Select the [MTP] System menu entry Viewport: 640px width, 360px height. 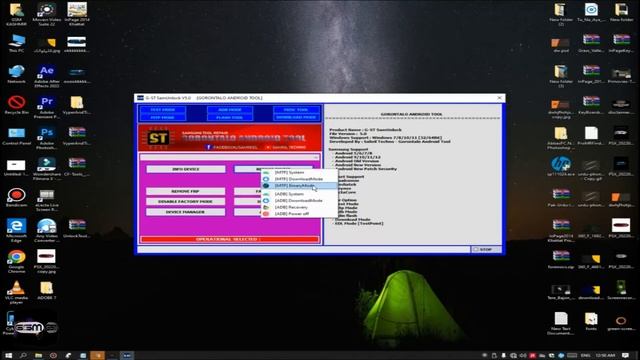click(x=299, y=173)
